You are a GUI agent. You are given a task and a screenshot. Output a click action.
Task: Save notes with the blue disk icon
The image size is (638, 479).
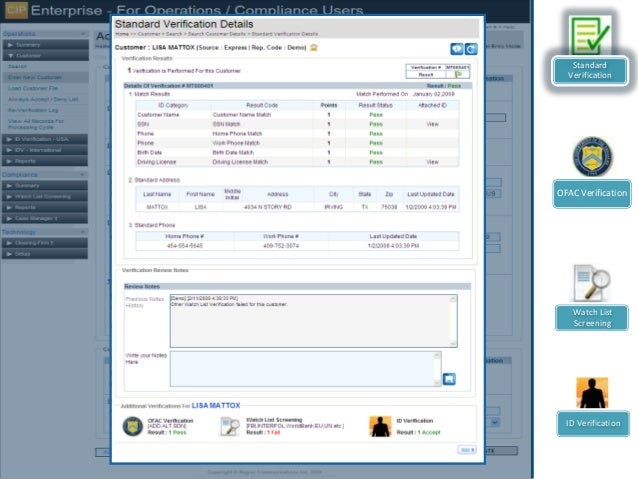point(449,379)
